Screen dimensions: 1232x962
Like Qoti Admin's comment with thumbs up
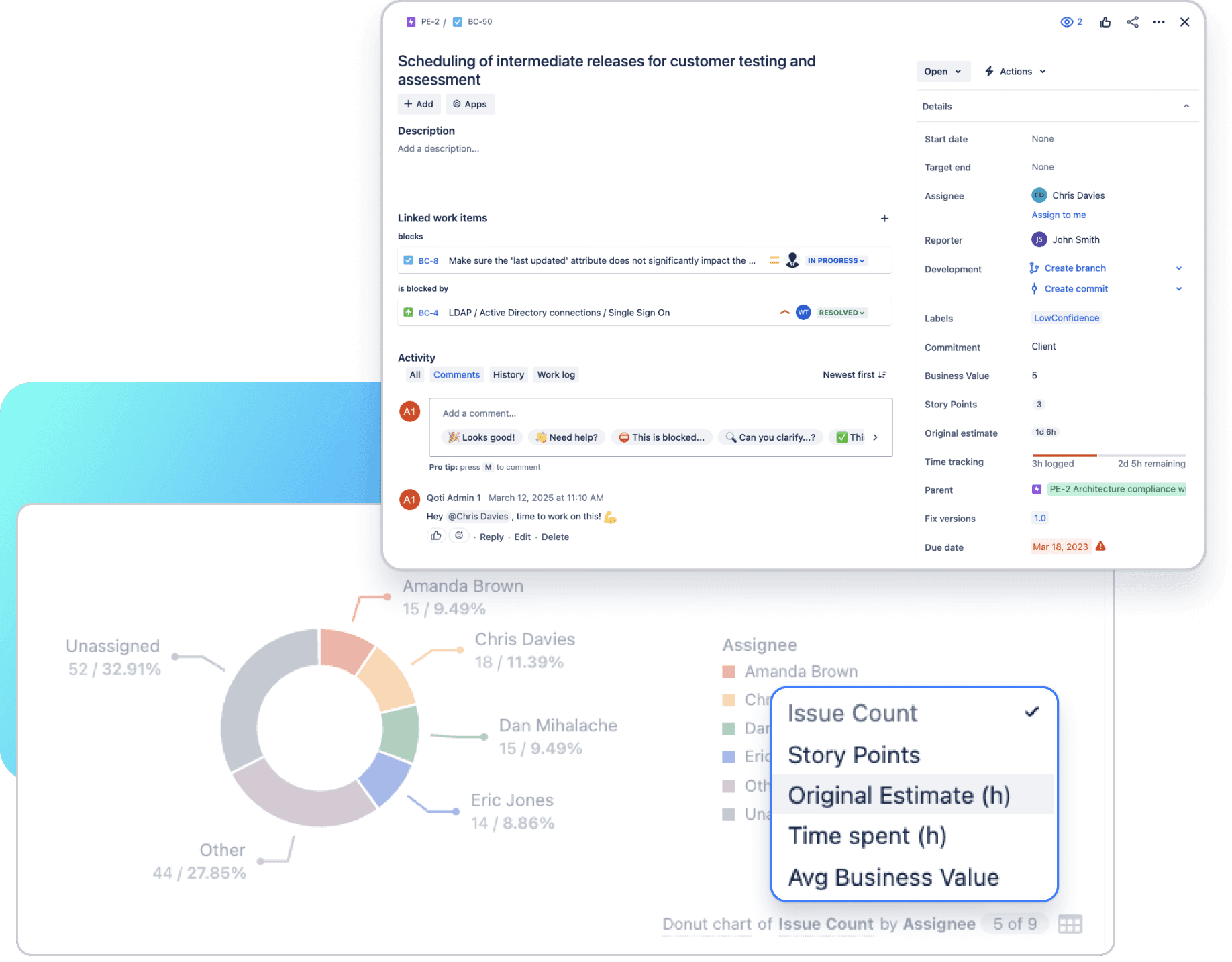[436, 535]
